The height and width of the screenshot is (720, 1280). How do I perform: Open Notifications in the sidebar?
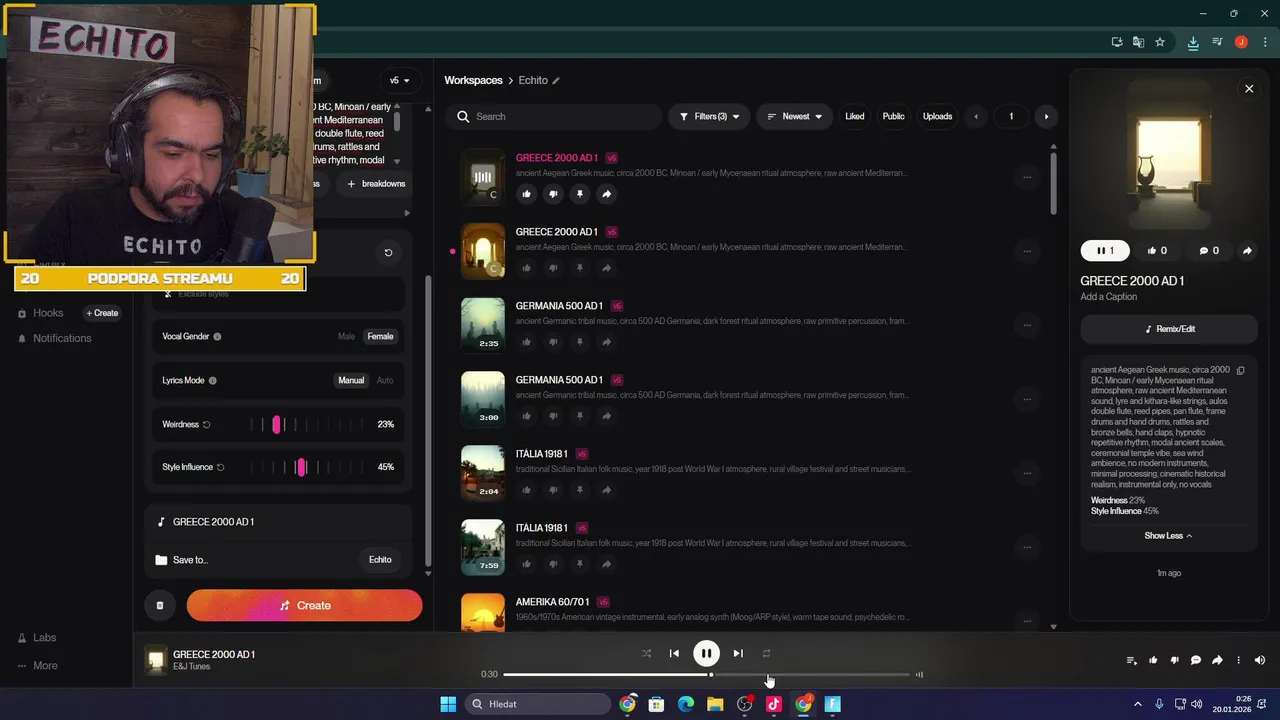pyautogui.click(x=53, y=338)
